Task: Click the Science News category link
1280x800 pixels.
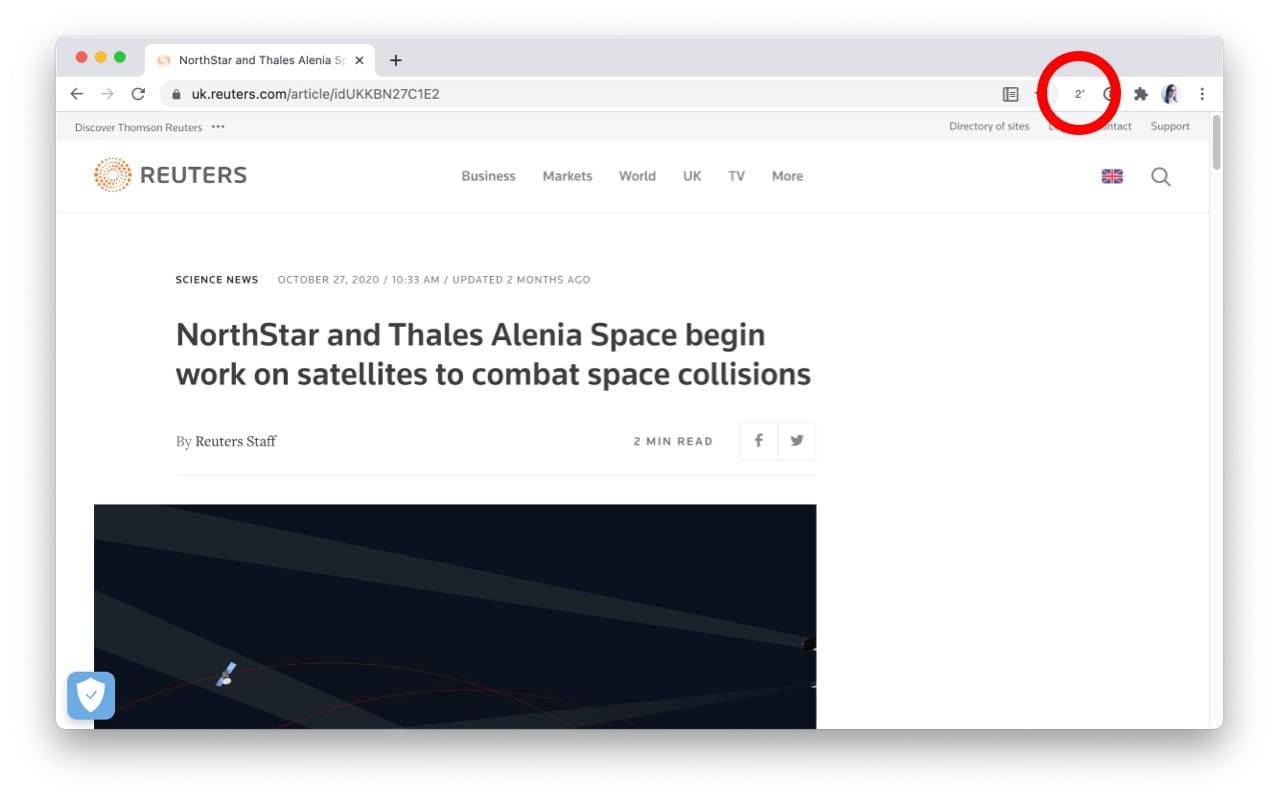Action: click(x=217, y=280)
